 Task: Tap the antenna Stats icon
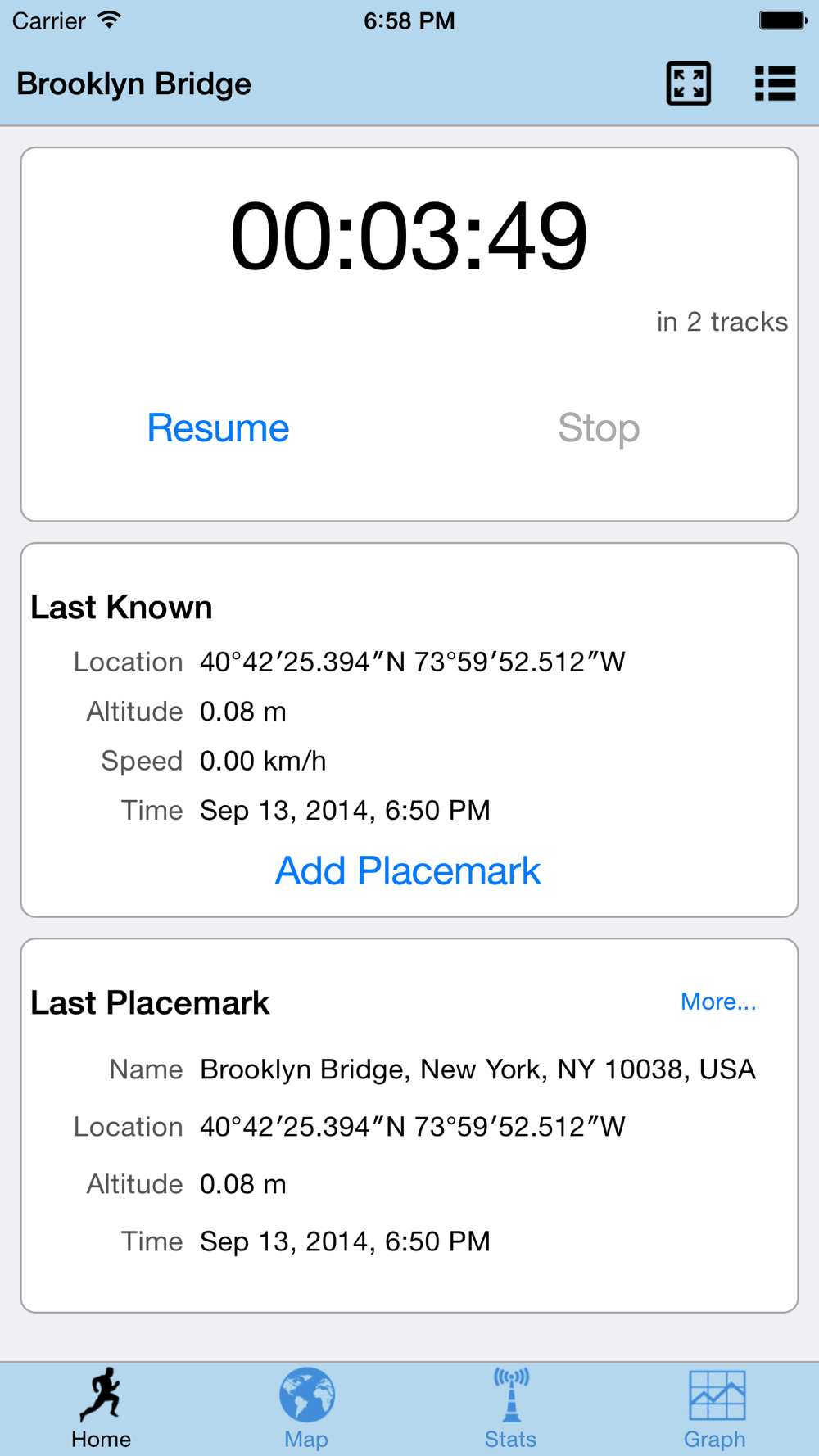coord(510,1394)
